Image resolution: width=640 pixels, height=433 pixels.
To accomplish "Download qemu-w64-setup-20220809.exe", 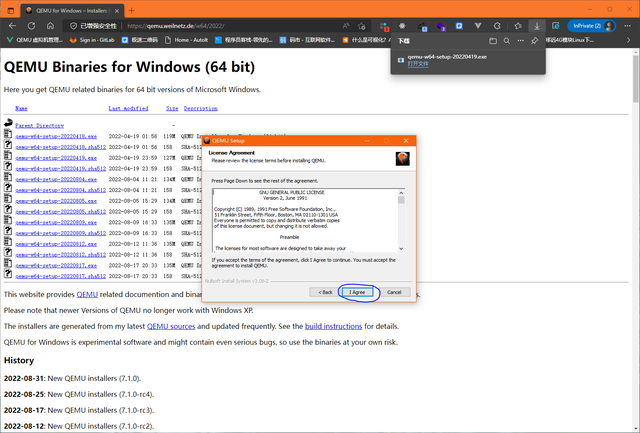I will pos(56,223).
